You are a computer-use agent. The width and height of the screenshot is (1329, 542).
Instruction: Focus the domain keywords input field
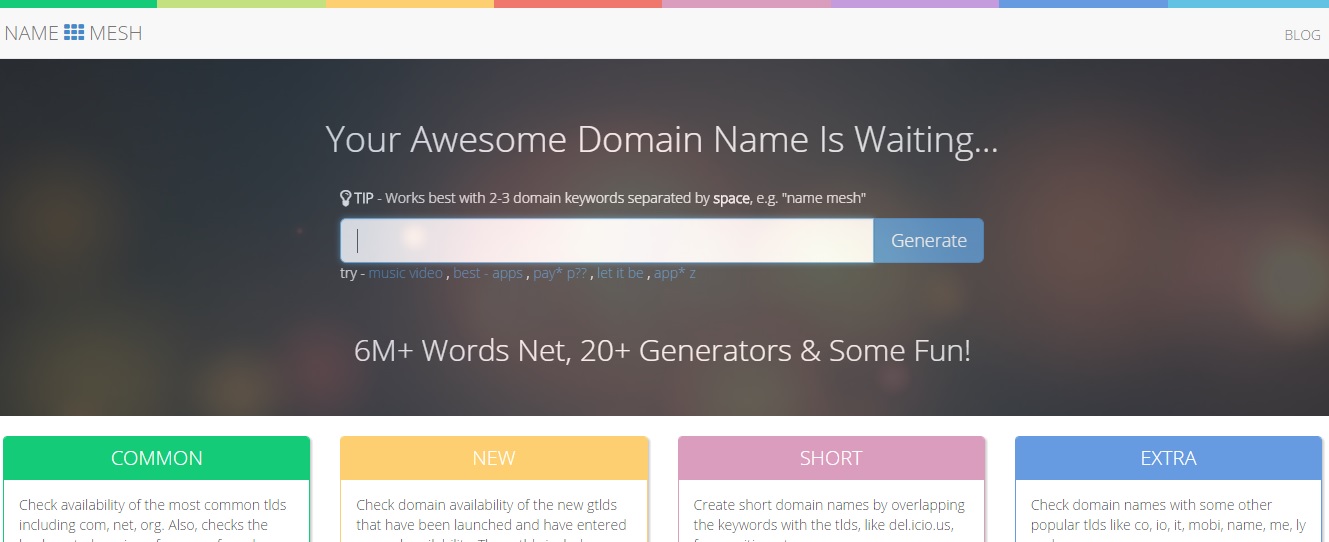click(x=606, y=241)
